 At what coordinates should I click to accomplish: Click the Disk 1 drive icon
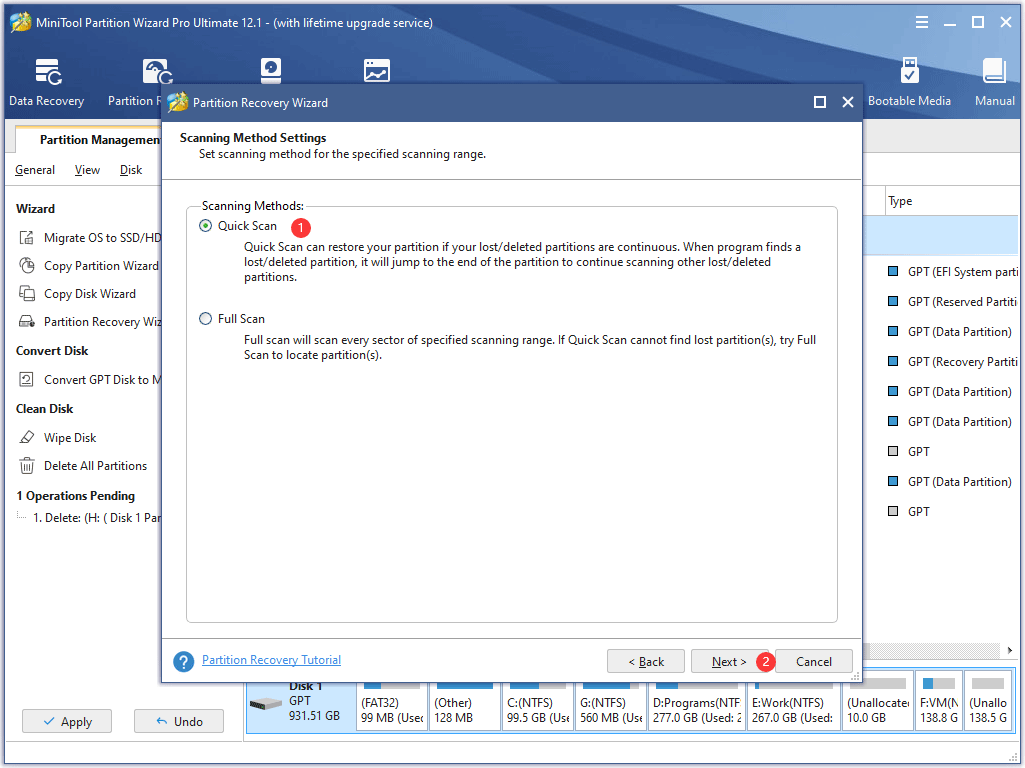pos(265,704)
